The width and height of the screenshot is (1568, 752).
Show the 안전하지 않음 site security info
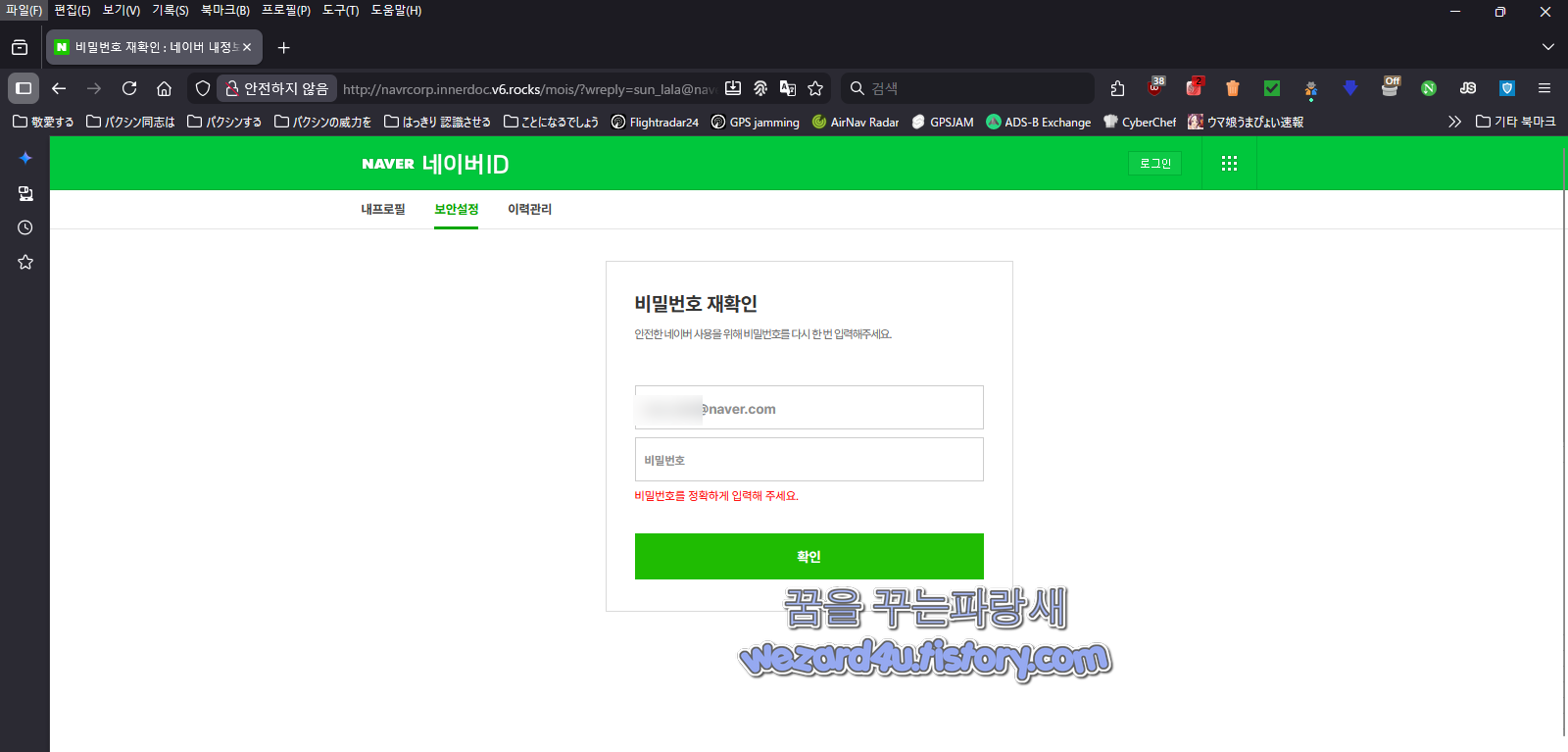coord(277,88)
